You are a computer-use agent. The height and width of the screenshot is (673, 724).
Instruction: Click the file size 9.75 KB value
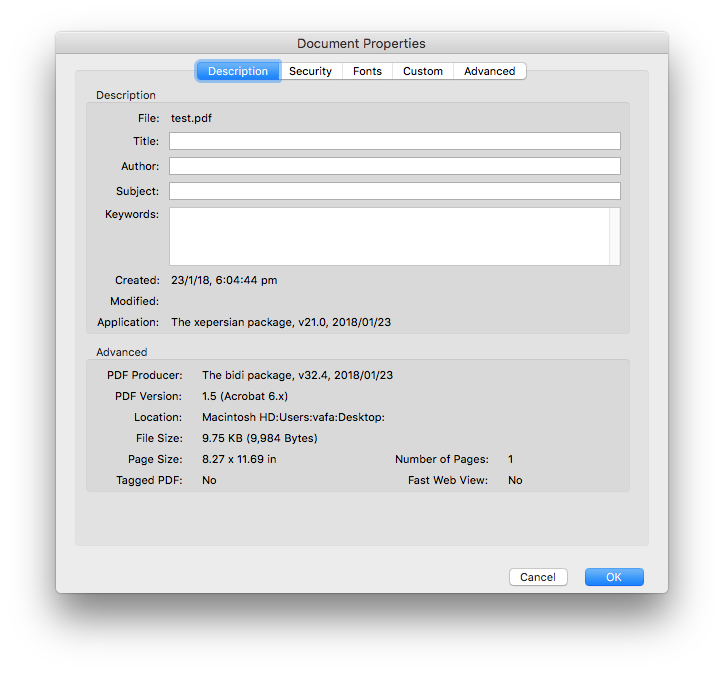point(259,438)
